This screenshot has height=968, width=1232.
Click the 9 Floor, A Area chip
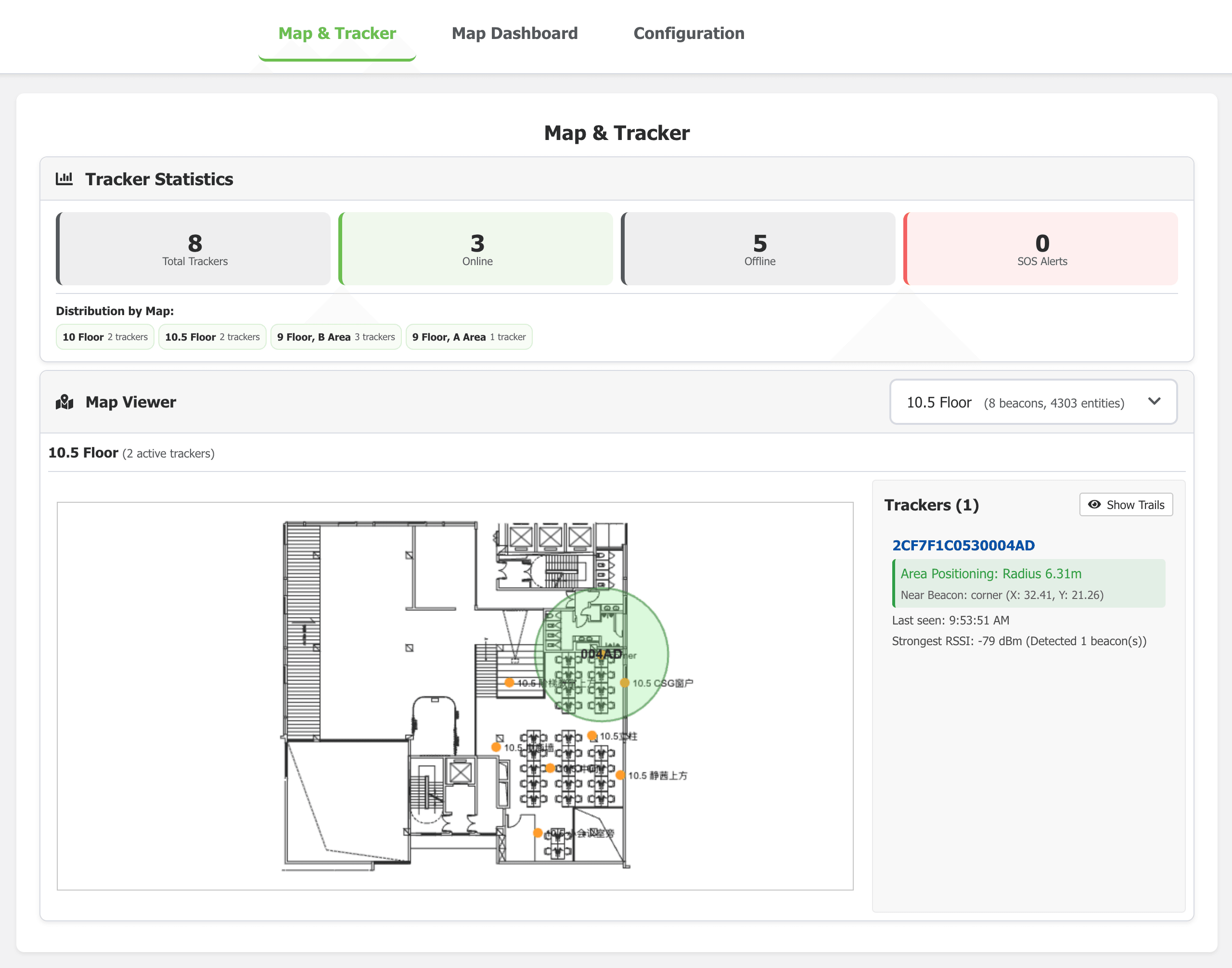[468, 337]
